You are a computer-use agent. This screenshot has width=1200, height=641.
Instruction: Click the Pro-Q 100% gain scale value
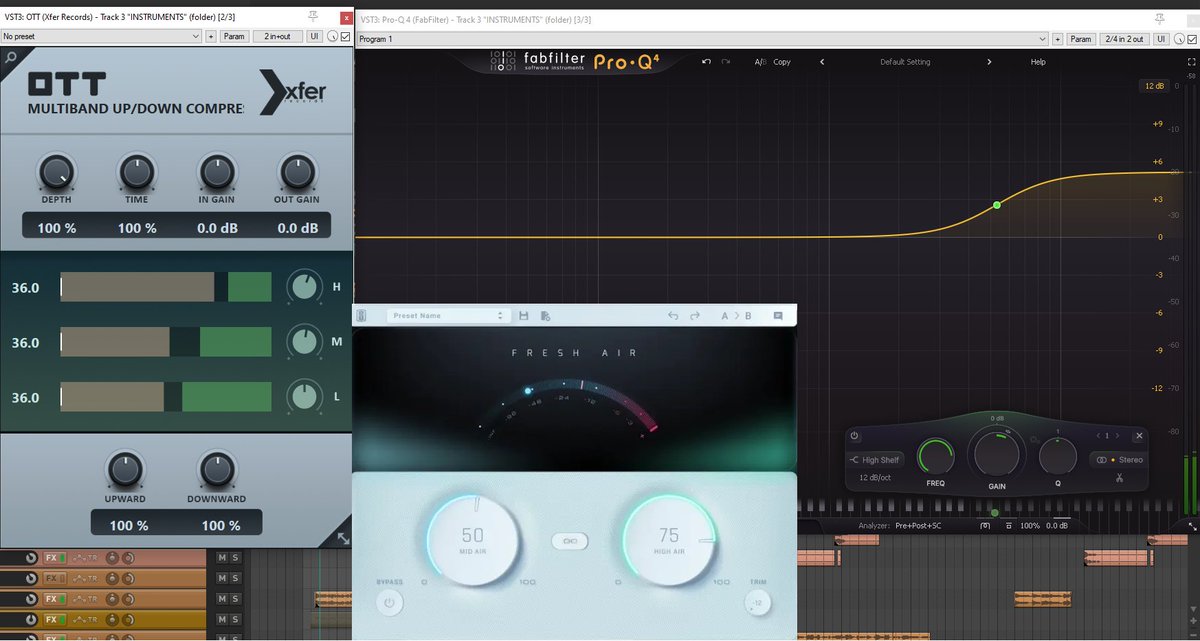(x=1030, y=525)
